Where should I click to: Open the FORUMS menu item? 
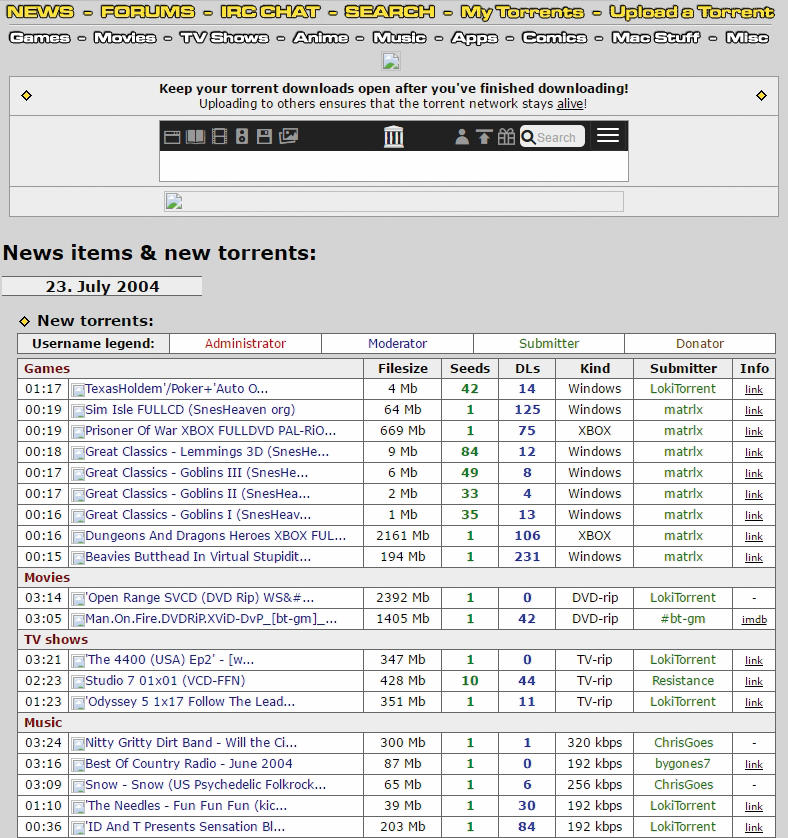pos(148,12)
